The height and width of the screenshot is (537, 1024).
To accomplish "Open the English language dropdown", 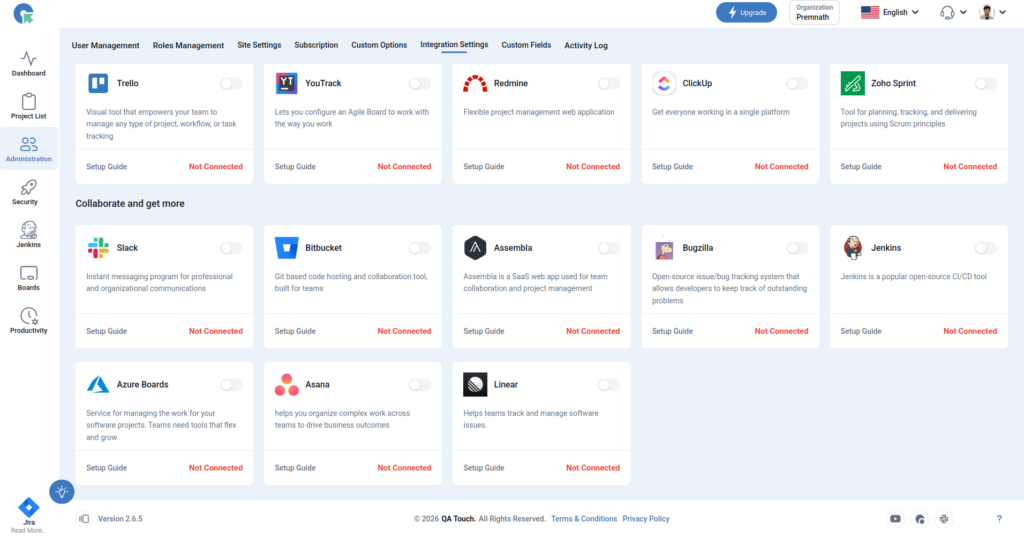I will coord(889,12).
